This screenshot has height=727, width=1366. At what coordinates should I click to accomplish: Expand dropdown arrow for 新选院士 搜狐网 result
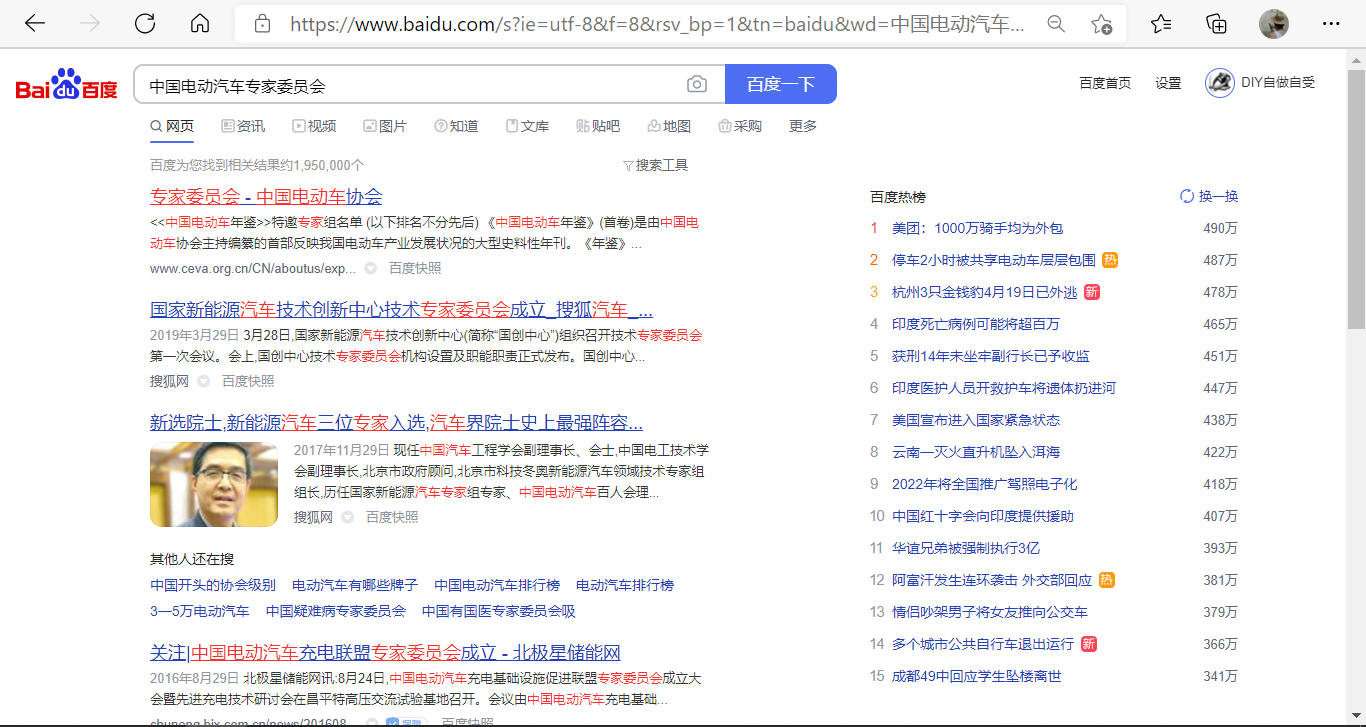[347, 518]
